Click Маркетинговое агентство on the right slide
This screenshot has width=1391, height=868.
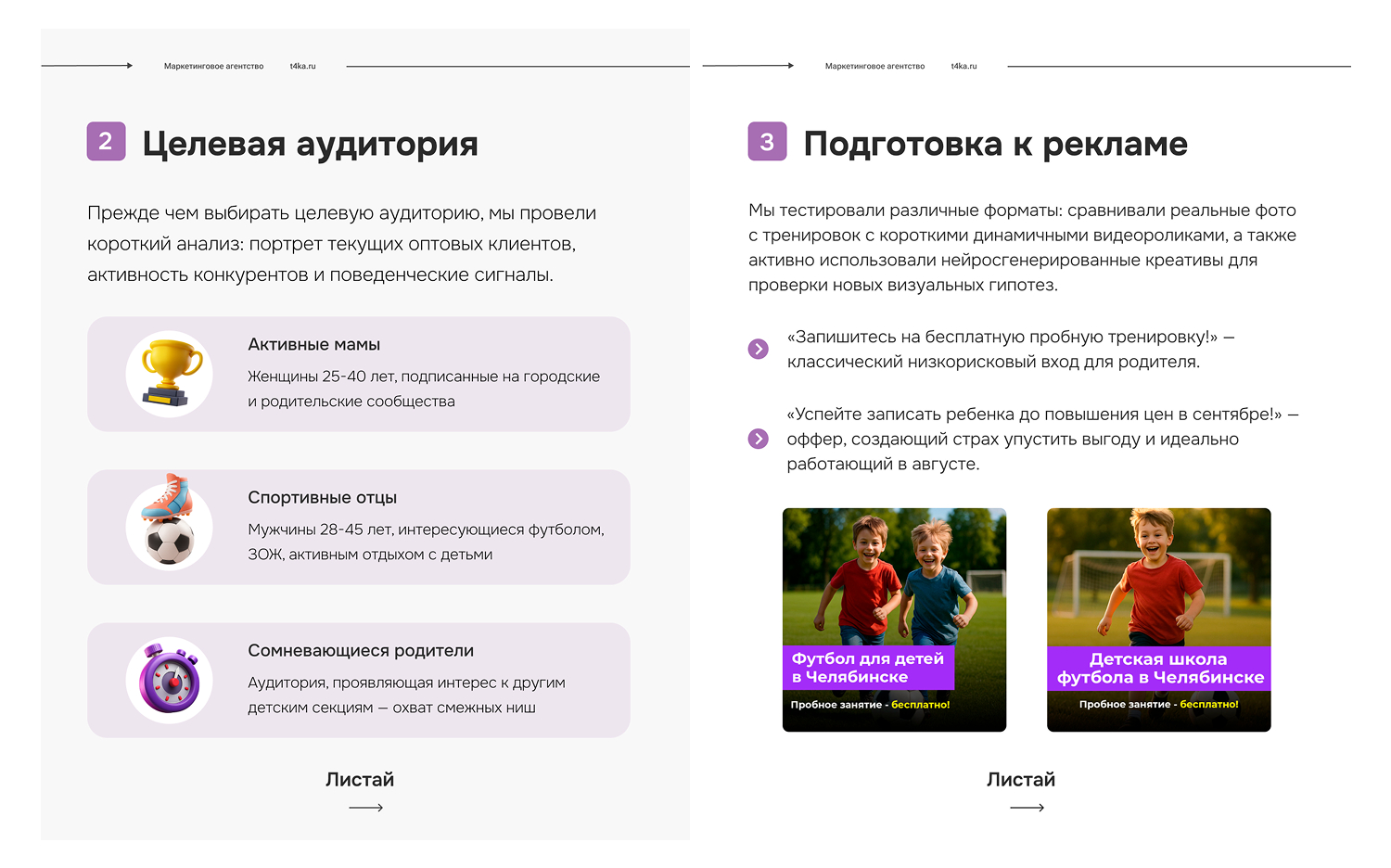click(x=874, y=66)
